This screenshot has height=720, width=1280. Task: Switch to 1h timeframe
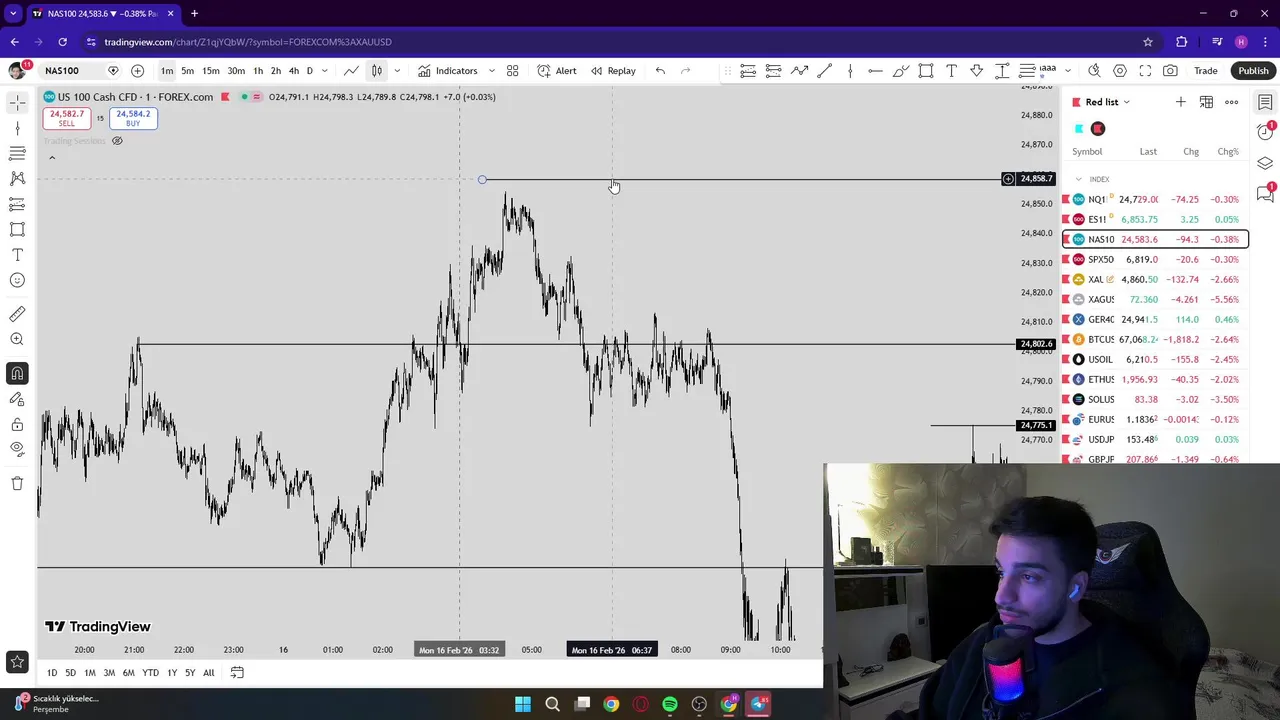[x=258, y=71]
